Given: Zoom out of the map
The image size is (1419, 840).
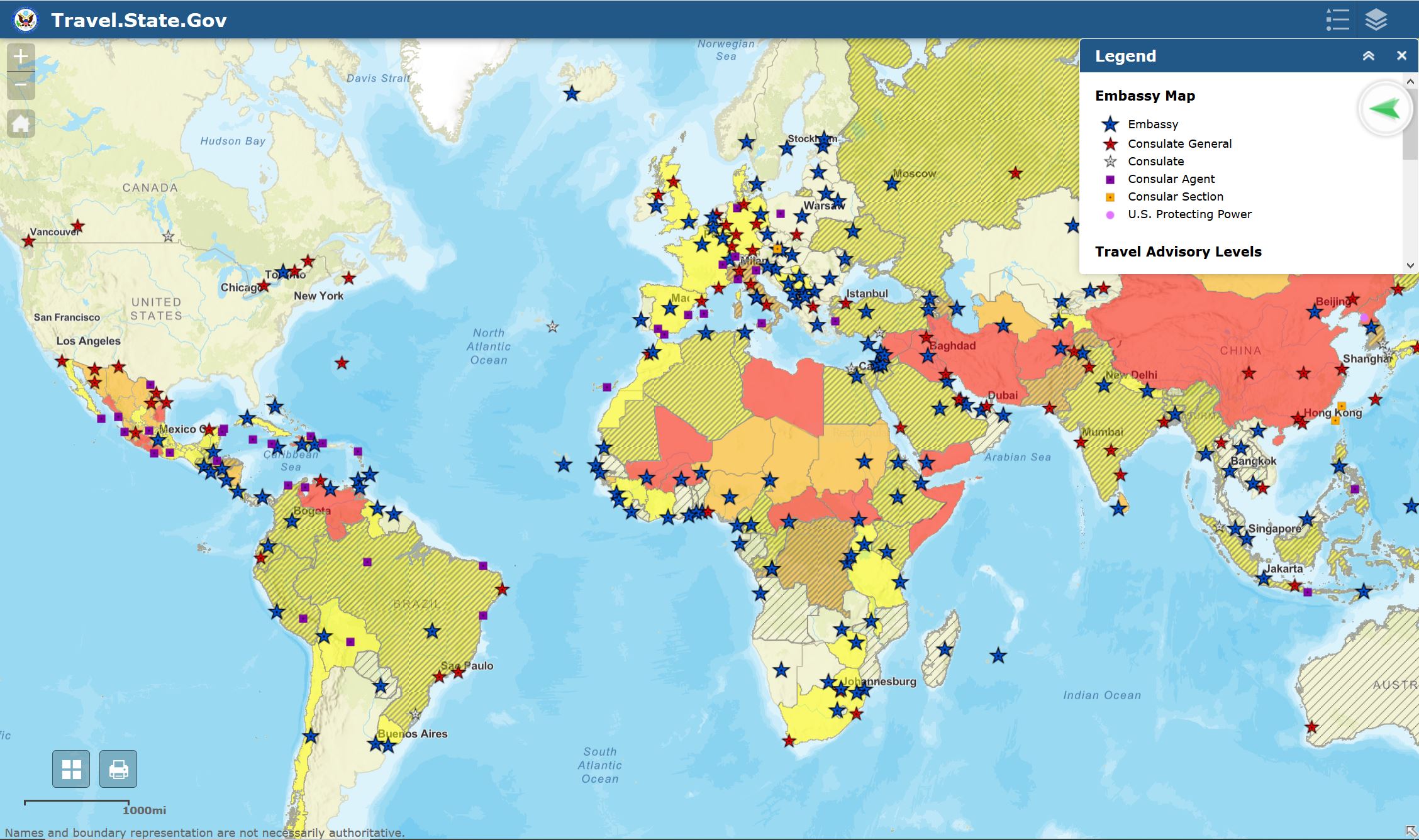Looking at the screenshot, I should click(21, 85).
